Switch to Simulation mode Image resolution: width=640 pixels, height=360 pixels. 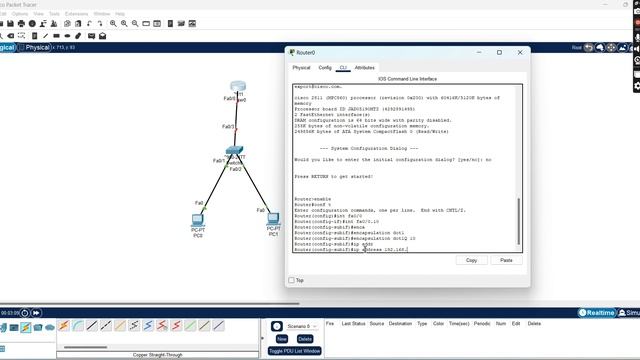click(629, 313)
